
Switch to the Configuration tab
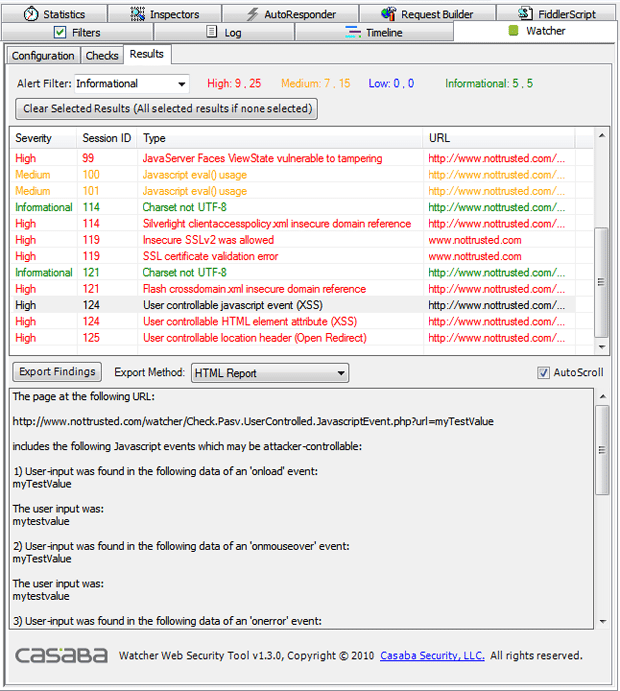click(x=43, y=56)
